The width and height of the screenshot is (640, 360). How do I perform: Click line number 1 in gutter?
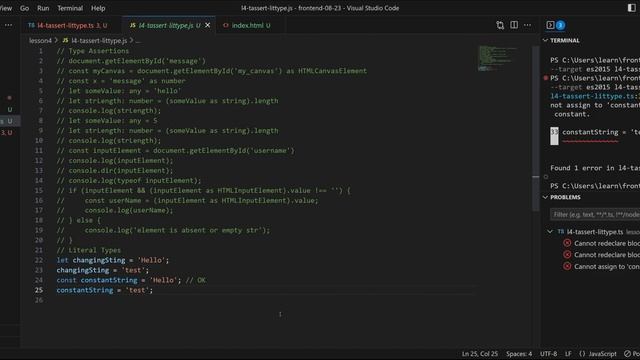coord(40,51)
